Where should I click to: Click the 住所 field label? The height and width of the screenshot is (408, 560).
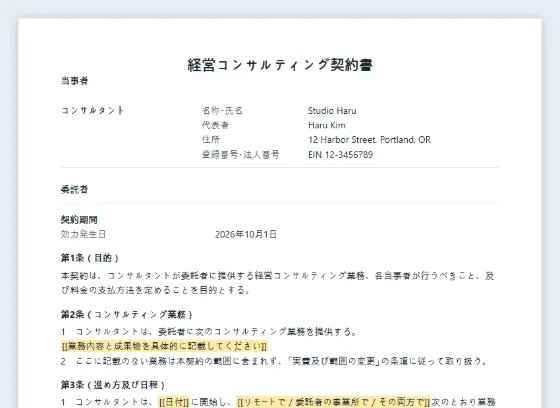pos(211,140)
